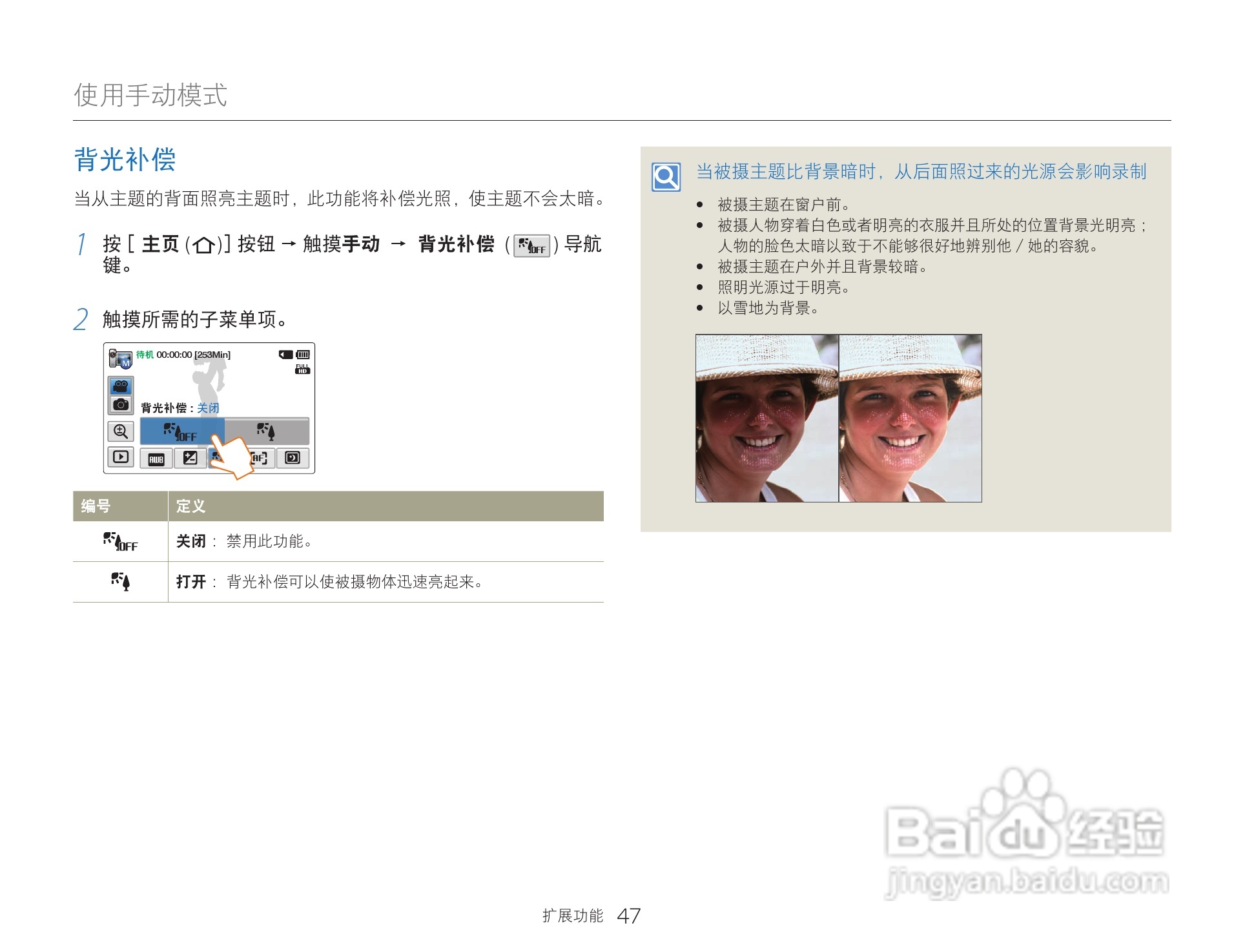
Task: Tap the zoom magnifier icon
Action: 121,431
